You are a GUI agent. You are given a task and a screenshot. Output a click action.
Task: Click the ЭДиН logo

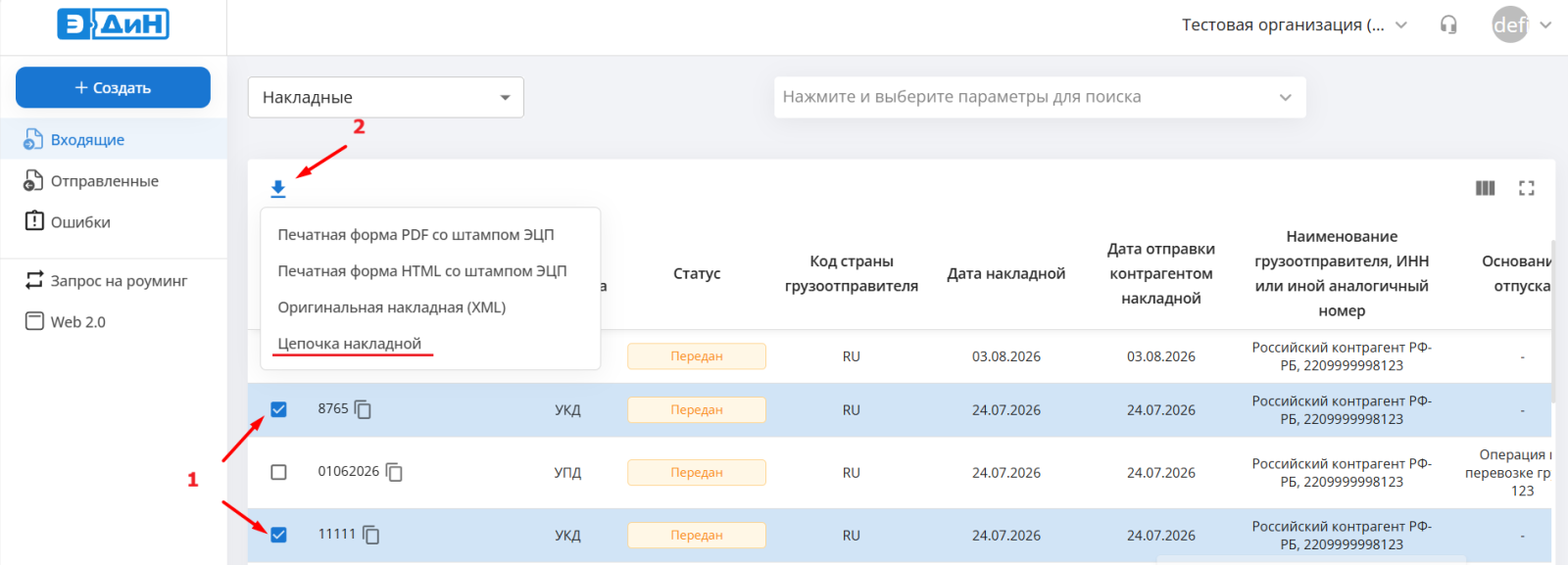(x=113, y=24)
